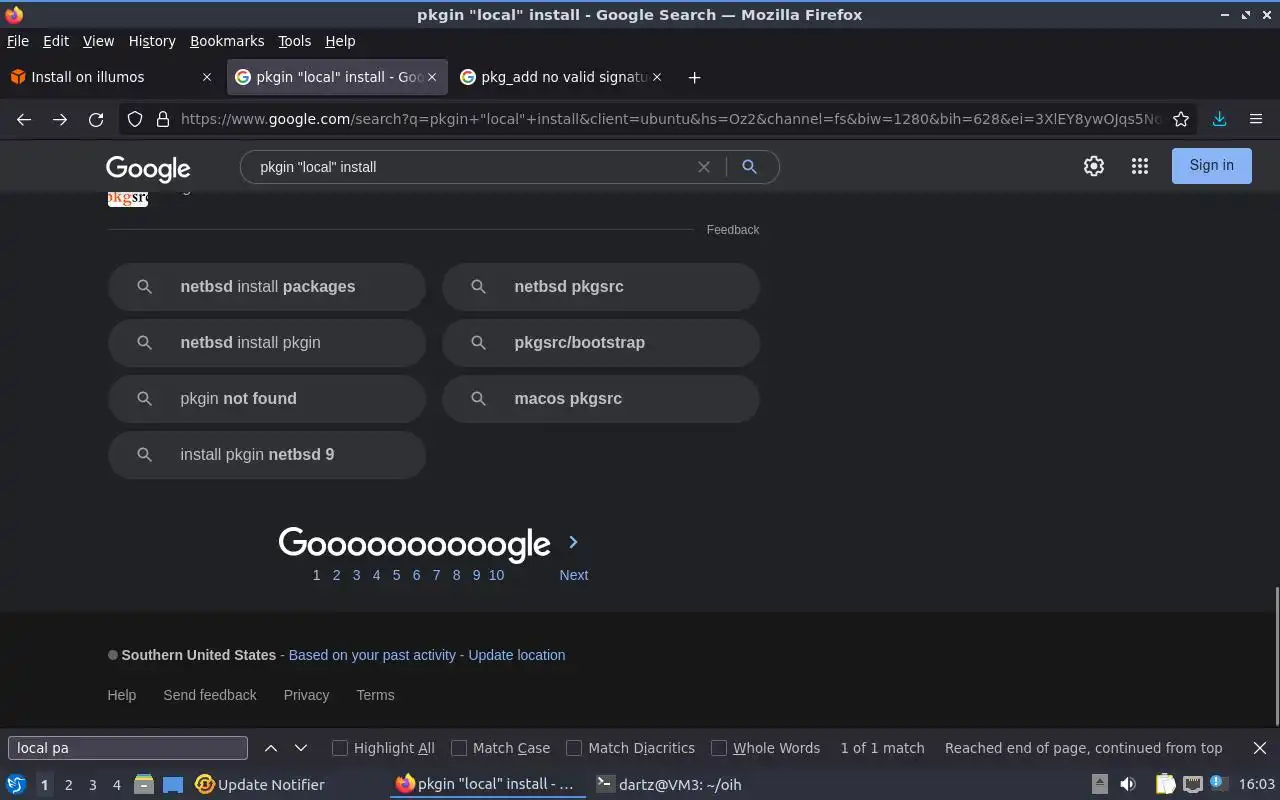
Task: Open a new tab with plus button
Action: point(694,77)
